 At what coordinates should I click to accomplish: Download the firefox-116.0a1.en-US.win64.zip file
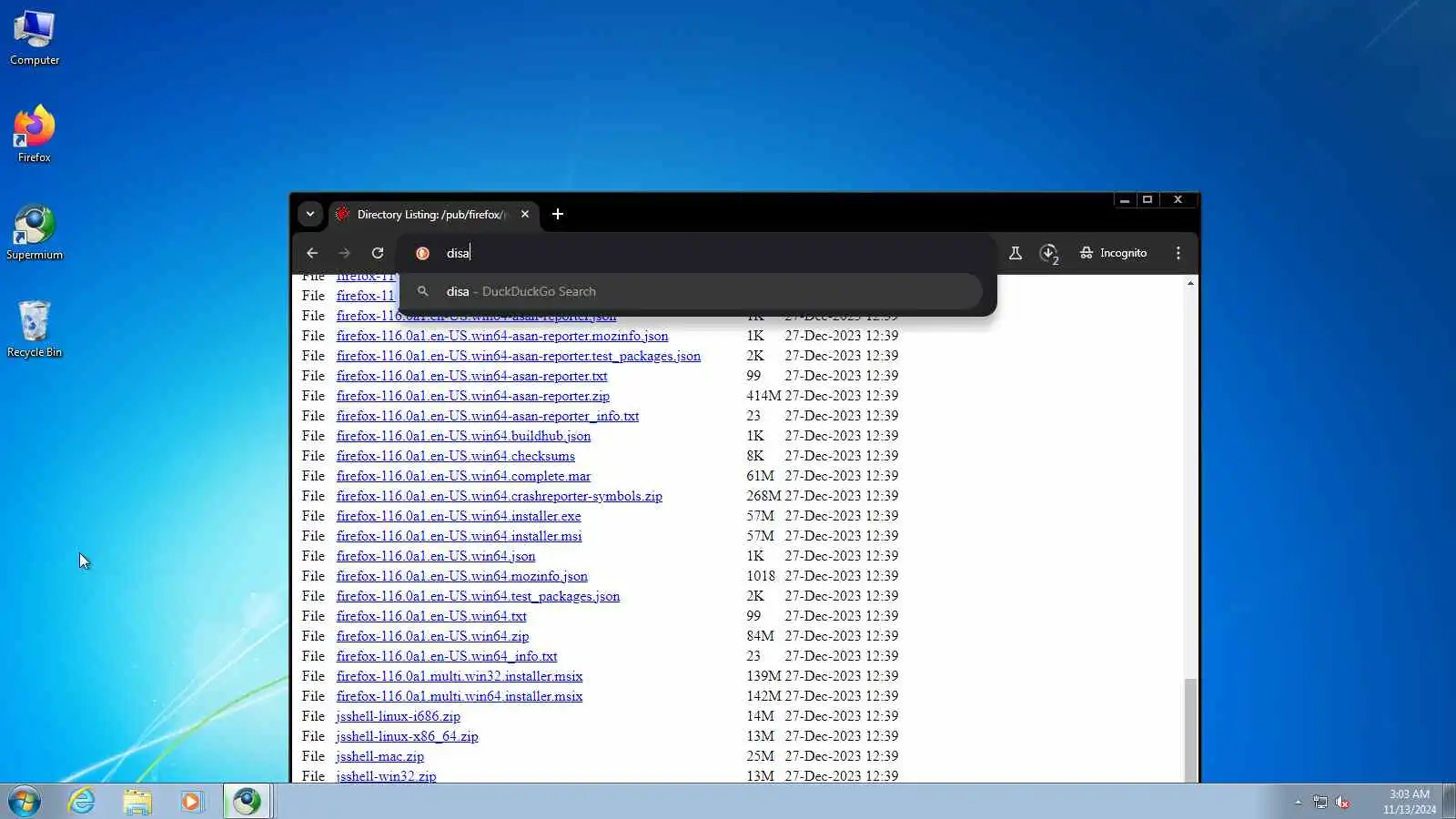click(x=432, y=636)
